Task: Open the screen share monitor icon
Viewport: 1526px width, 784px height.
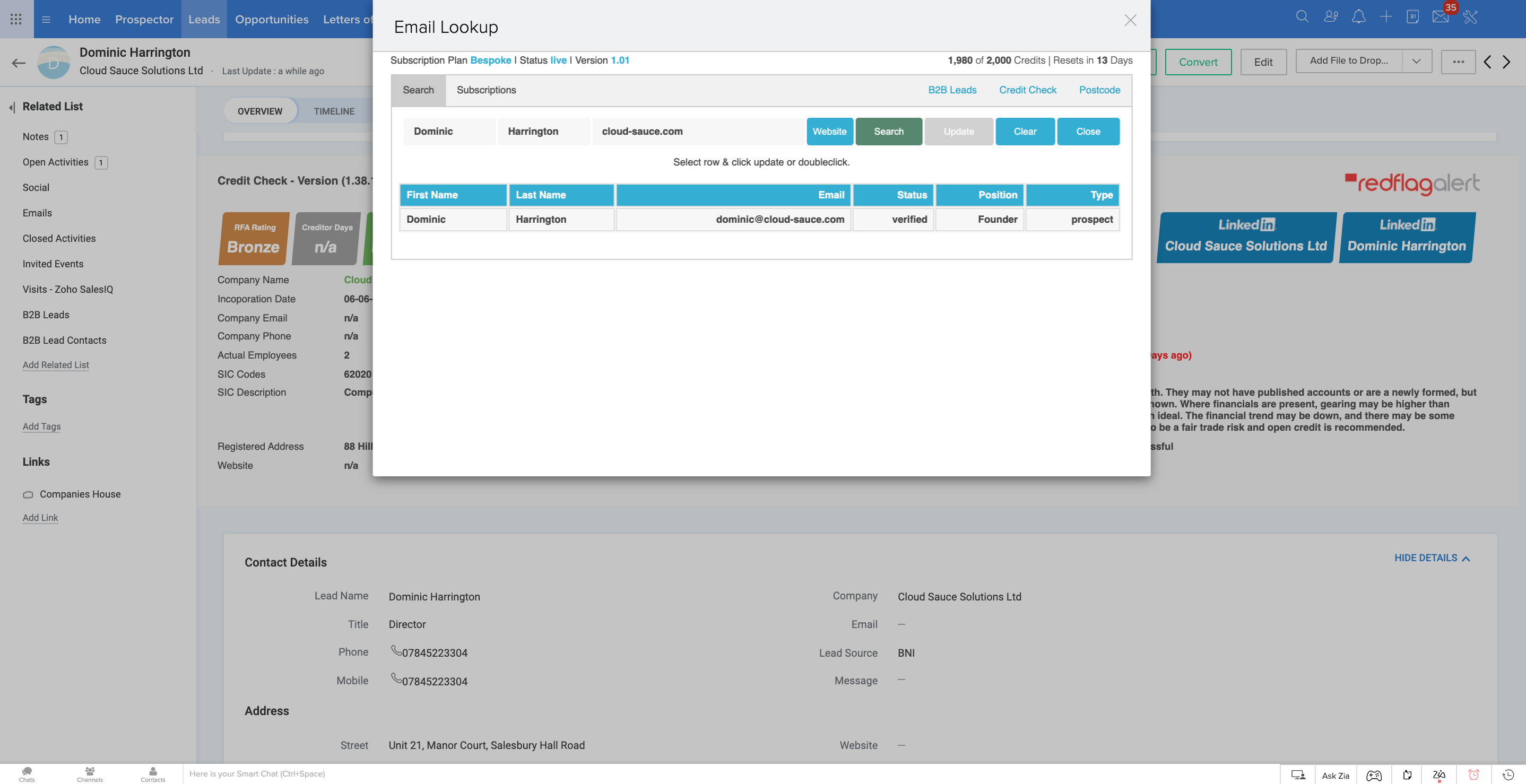Action: pyautogui.click(x=1298, y=774)
